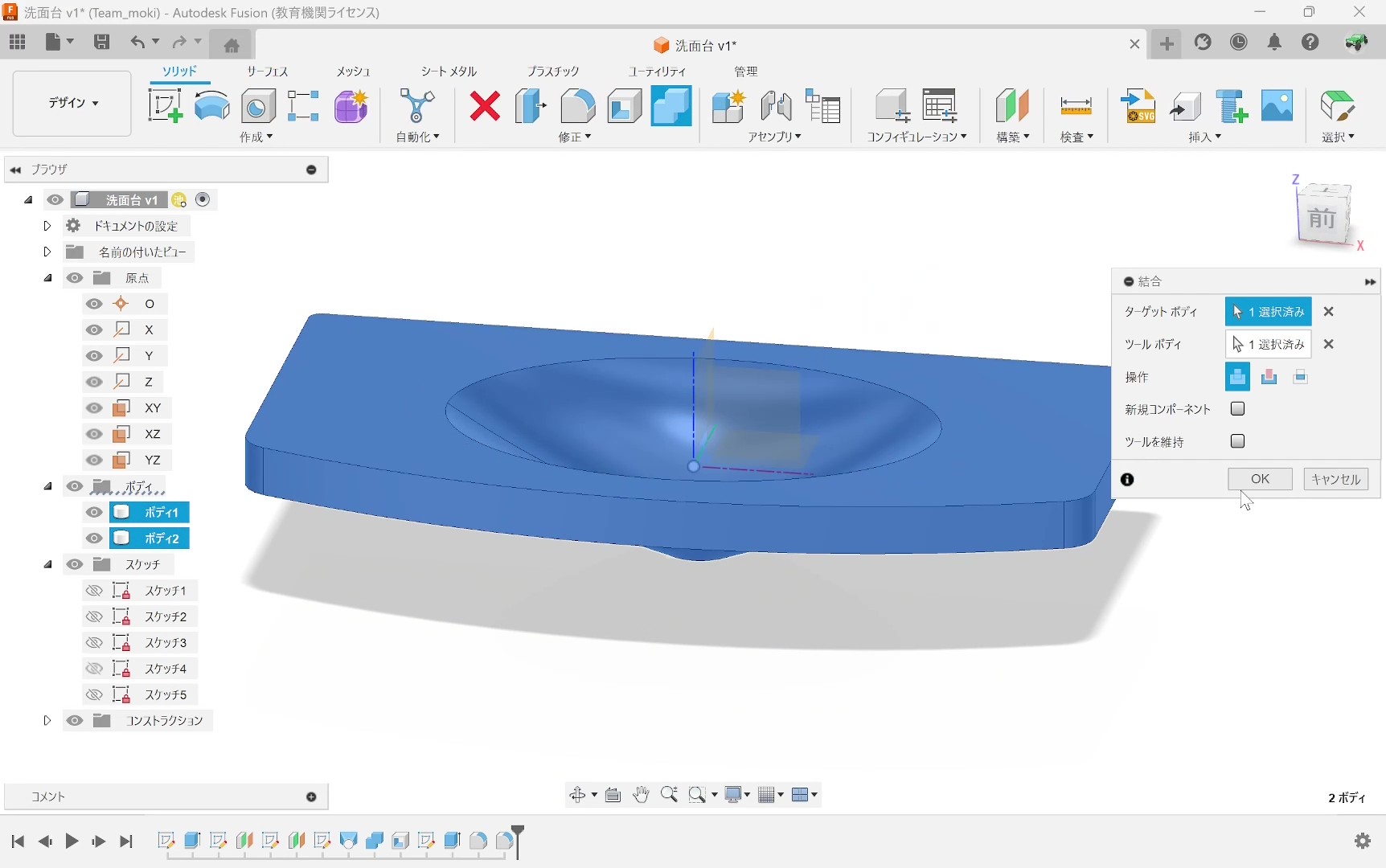Image resolution: width=1386 pixels, height=868 pixels.
Task: Show スケッチ1 via its eye icon
Action: (x=94, y=591)
